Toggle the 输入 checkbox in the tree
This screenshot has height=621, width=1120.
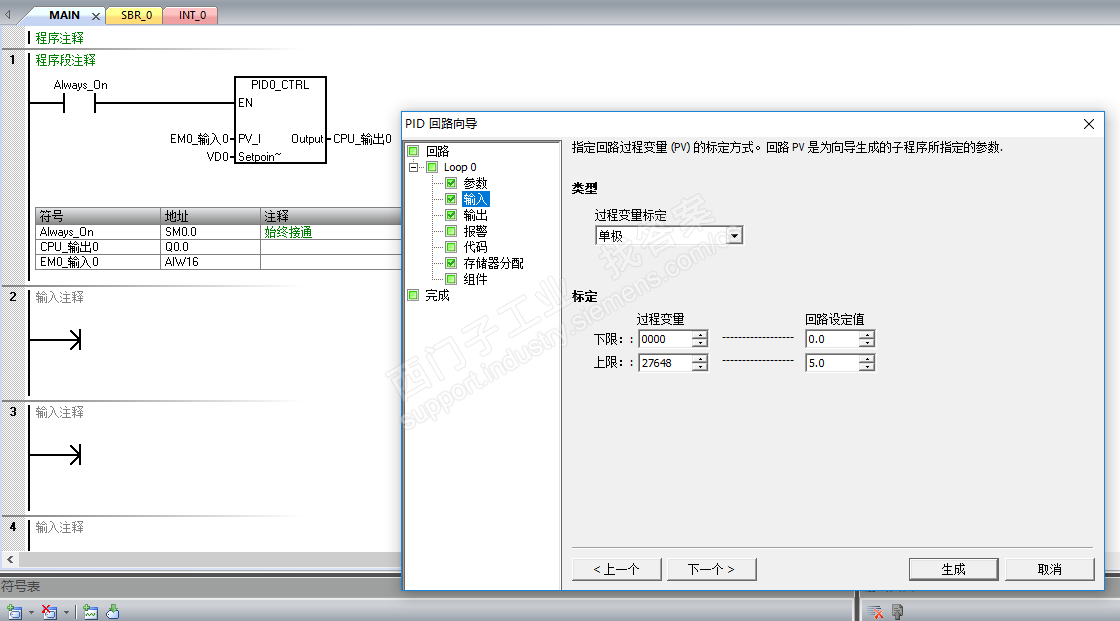451,199
